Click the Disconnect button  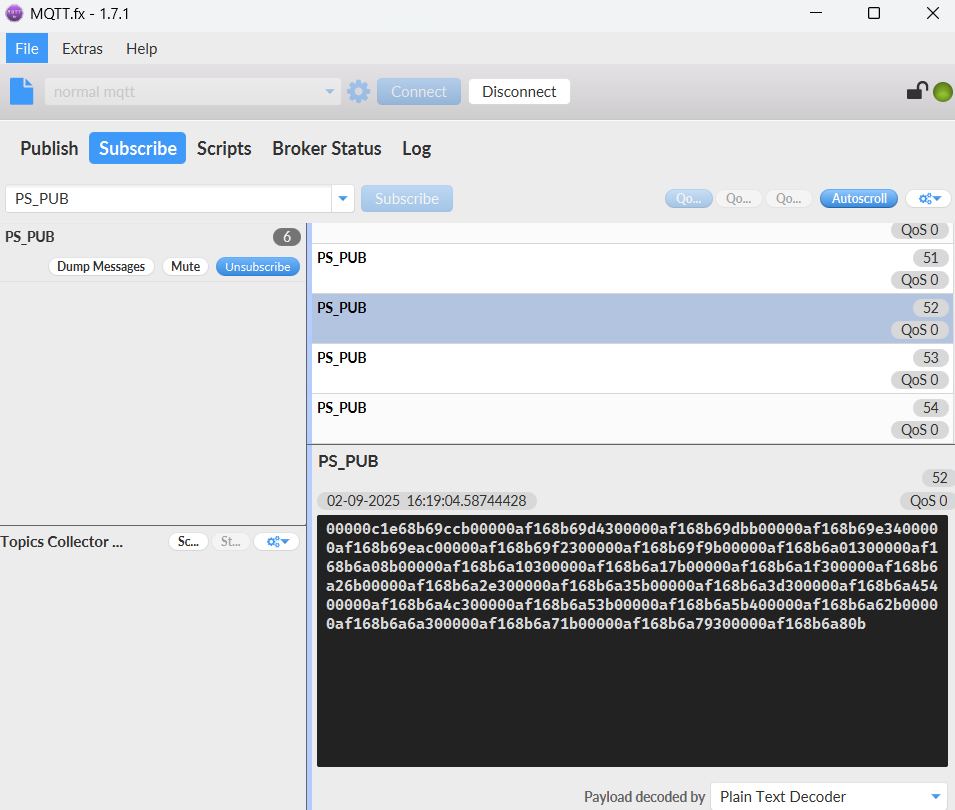point(519,91)
